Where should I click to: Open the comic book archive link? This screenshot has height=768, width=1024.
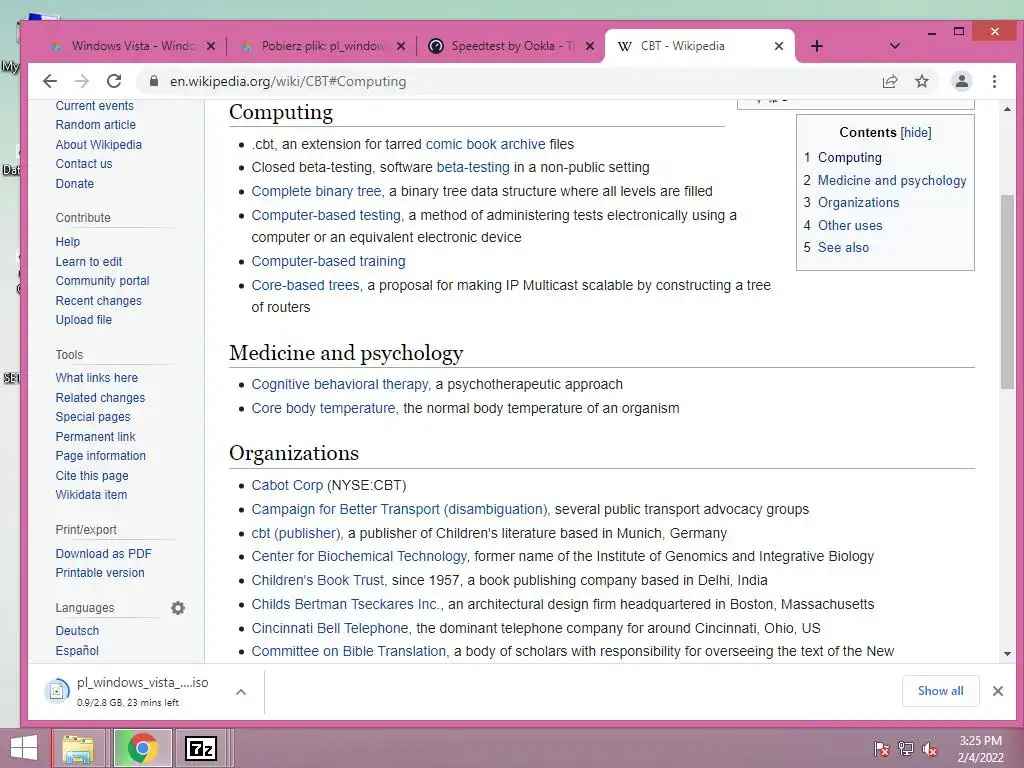point(485,144)
